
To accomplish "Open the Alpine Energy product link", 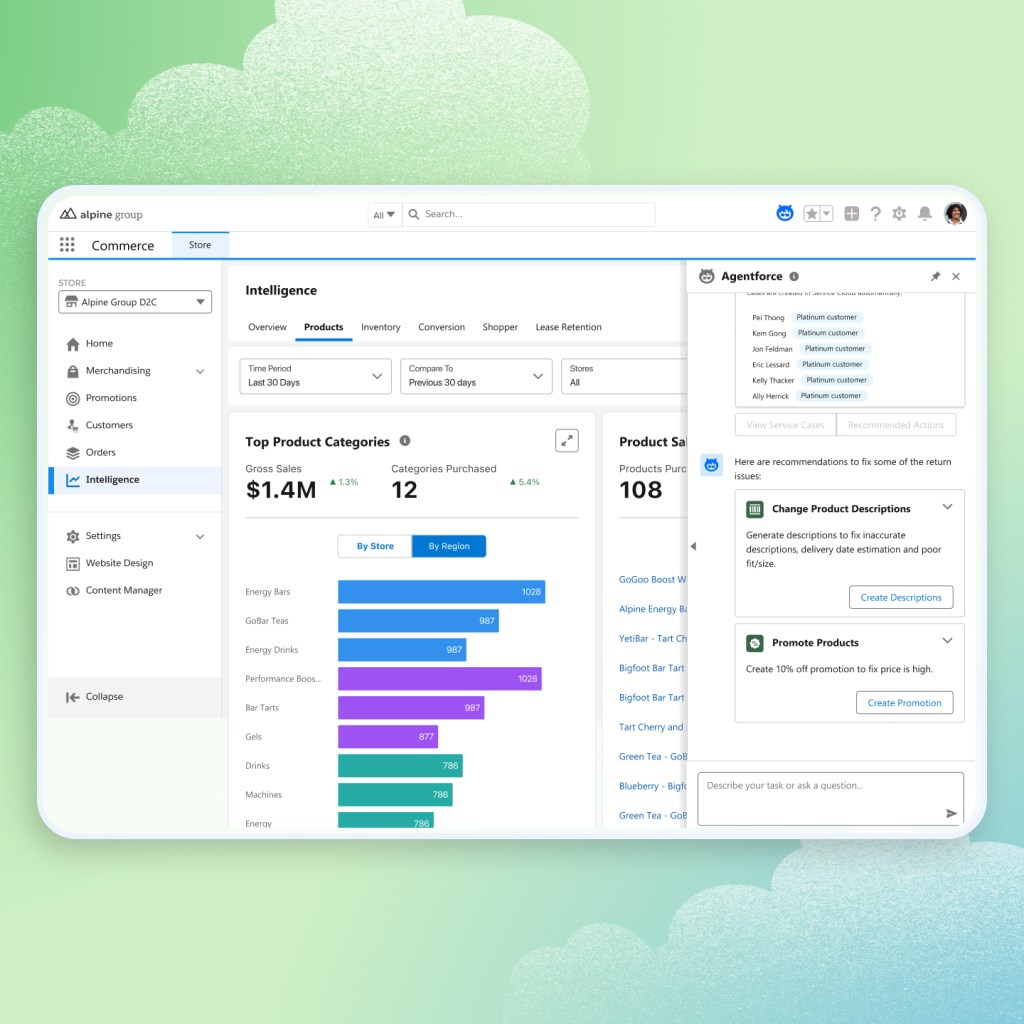I will pos(652,609).
